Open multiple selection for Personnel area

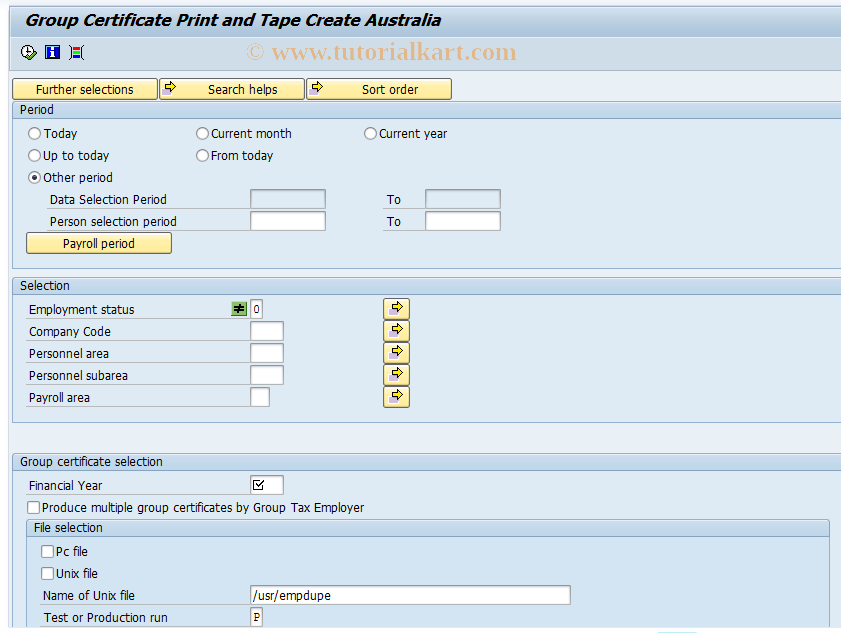tap(396, 352)
